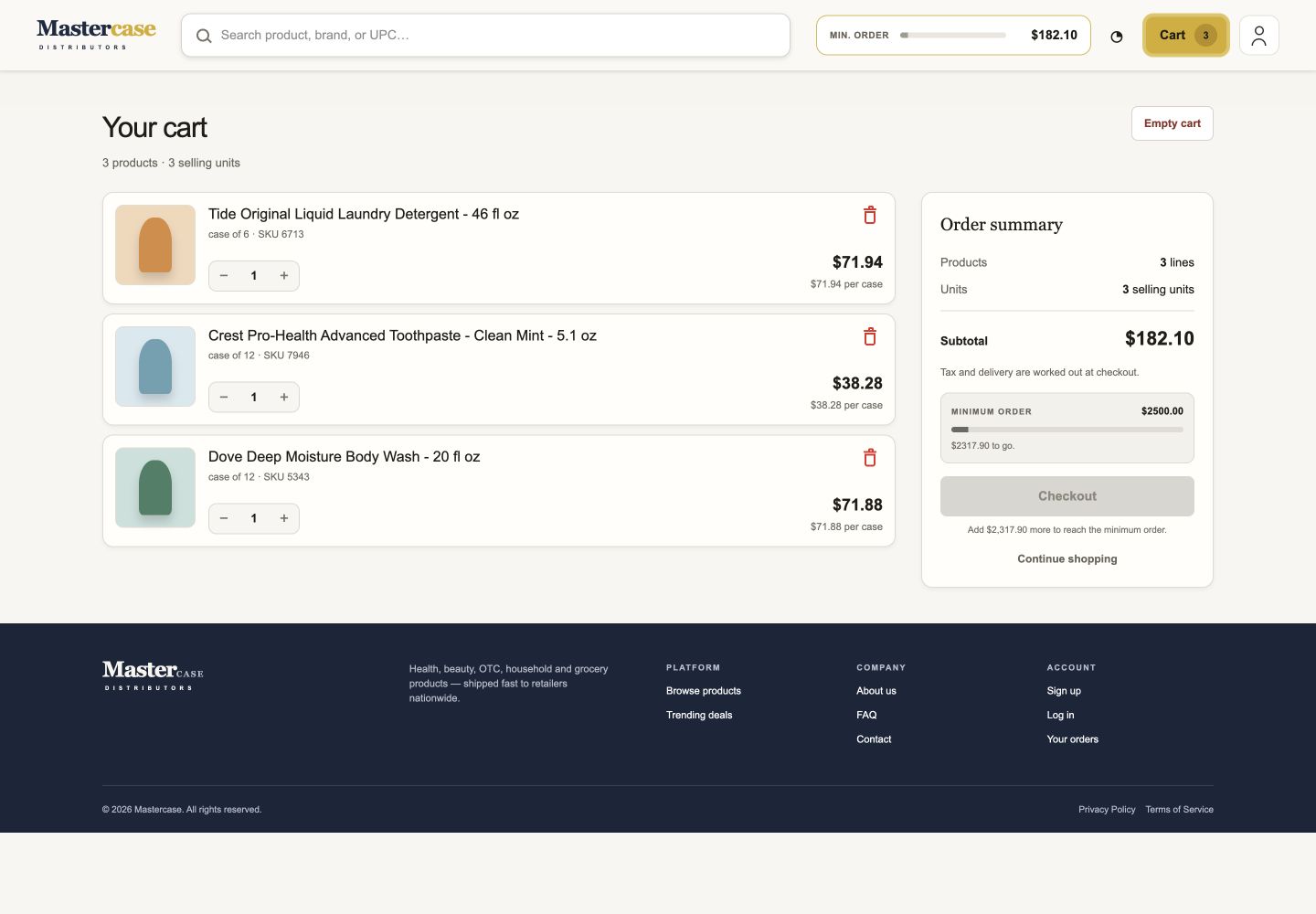Increase Dove Body Wash quantity
Viewport: 1316px width, 914px height.
coord(284,518)
